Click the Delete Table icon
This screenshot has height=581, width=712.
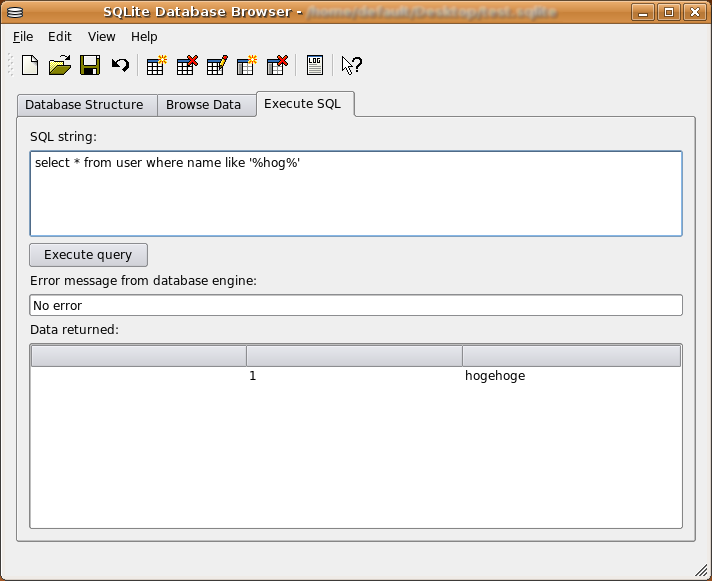186,66
